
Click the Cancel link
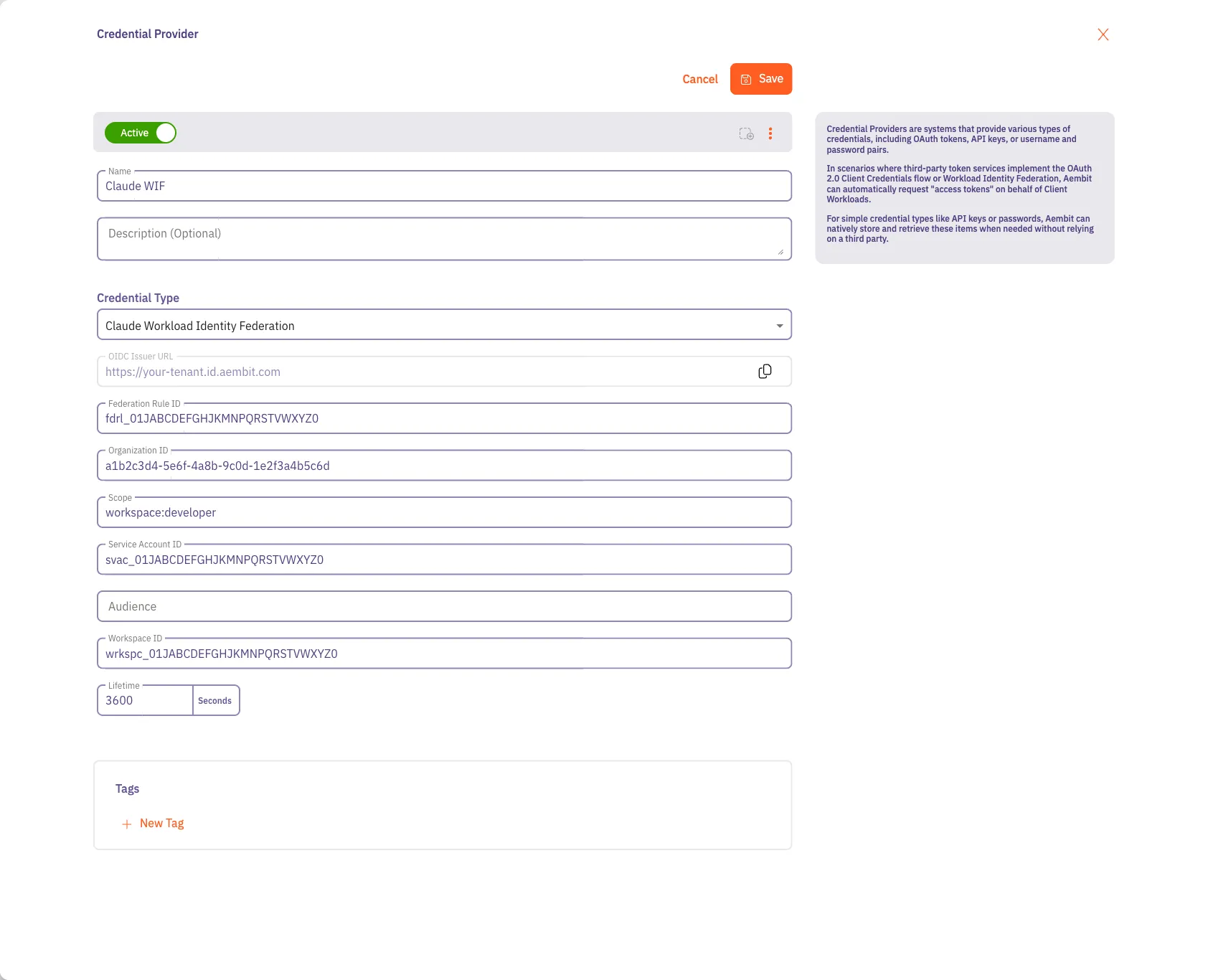699,79
